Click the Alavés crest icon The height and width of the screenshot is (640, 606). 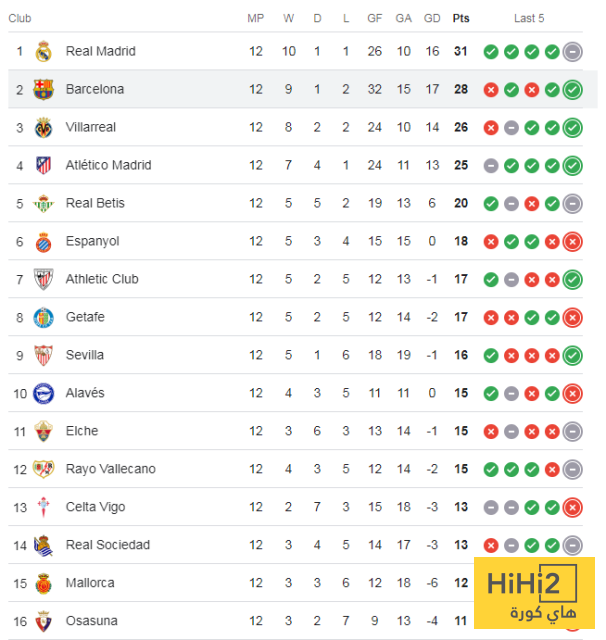coord(43,393)
